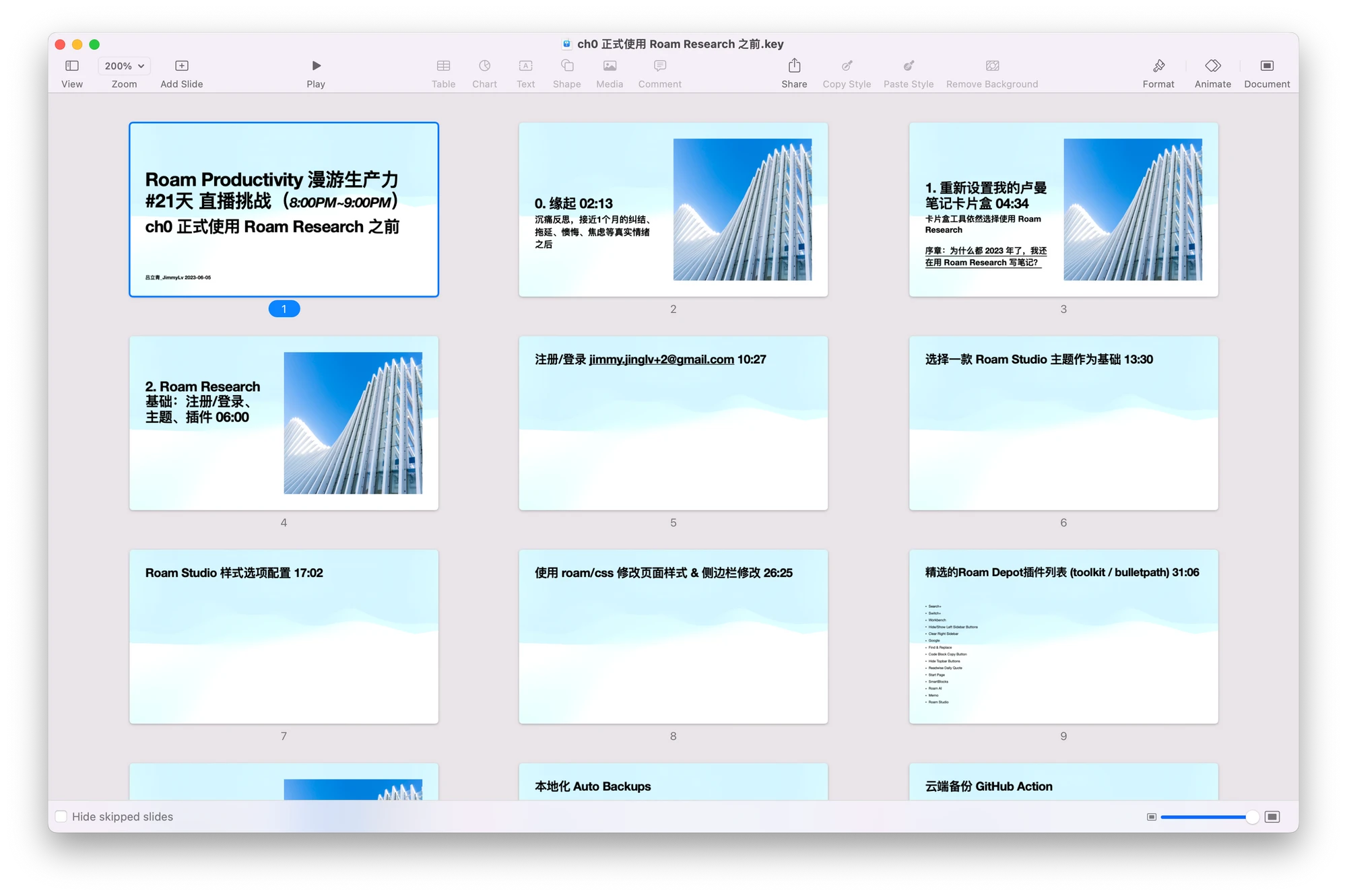
Task: Select slide 1 Roam Productivity title slide
Action: (x=284, y=209)
